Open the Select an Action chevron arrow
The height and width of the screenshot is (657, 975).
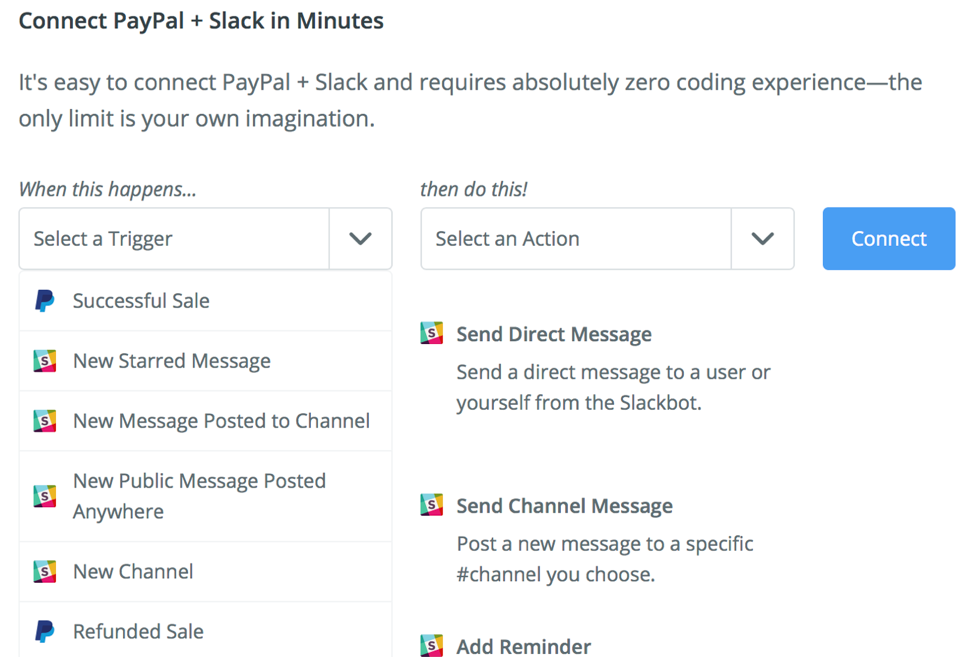click(762, 239)
